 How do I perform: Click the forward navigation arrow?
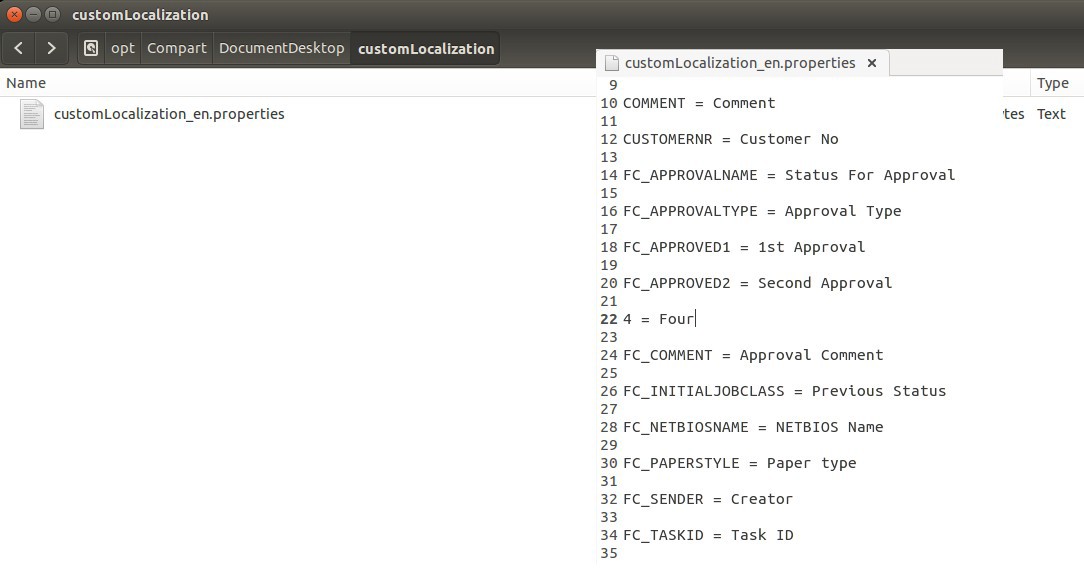pos(51,47)
